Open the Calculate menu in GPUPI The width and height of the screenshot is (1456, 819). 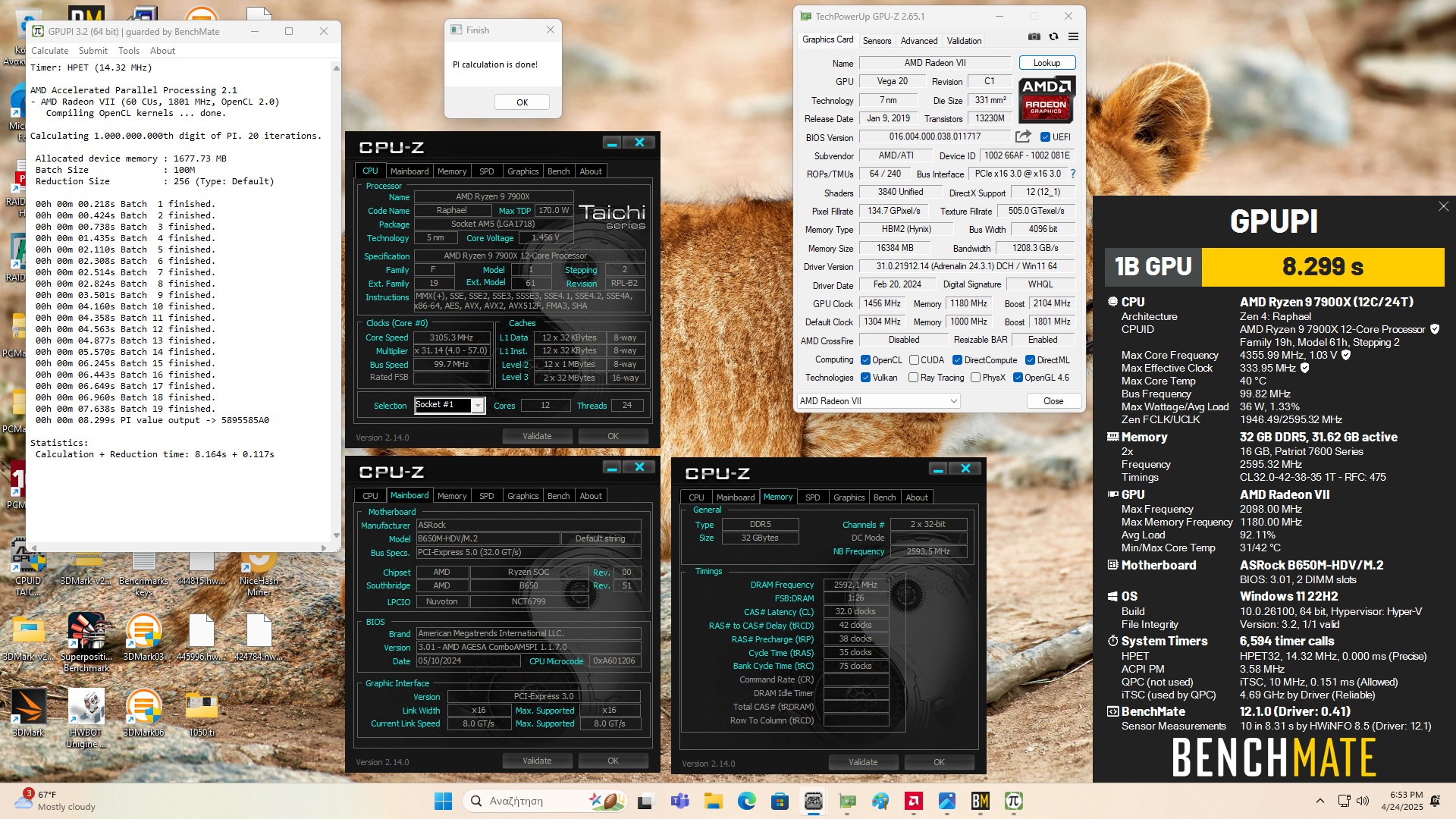(49, 51)
